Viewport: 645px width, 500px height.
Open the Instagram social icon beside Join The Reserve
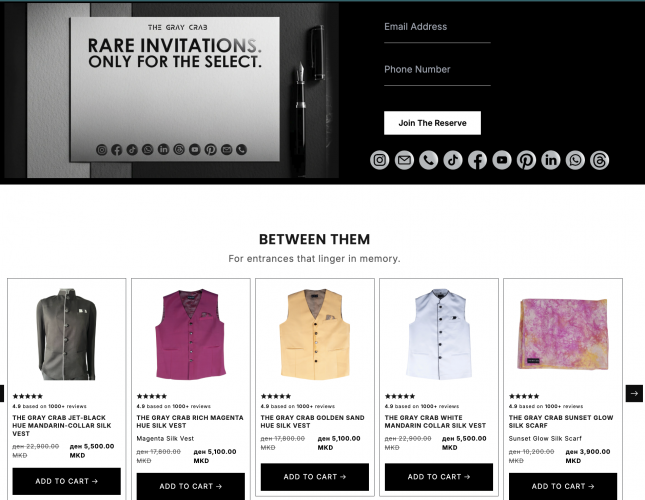click(379, 160)
